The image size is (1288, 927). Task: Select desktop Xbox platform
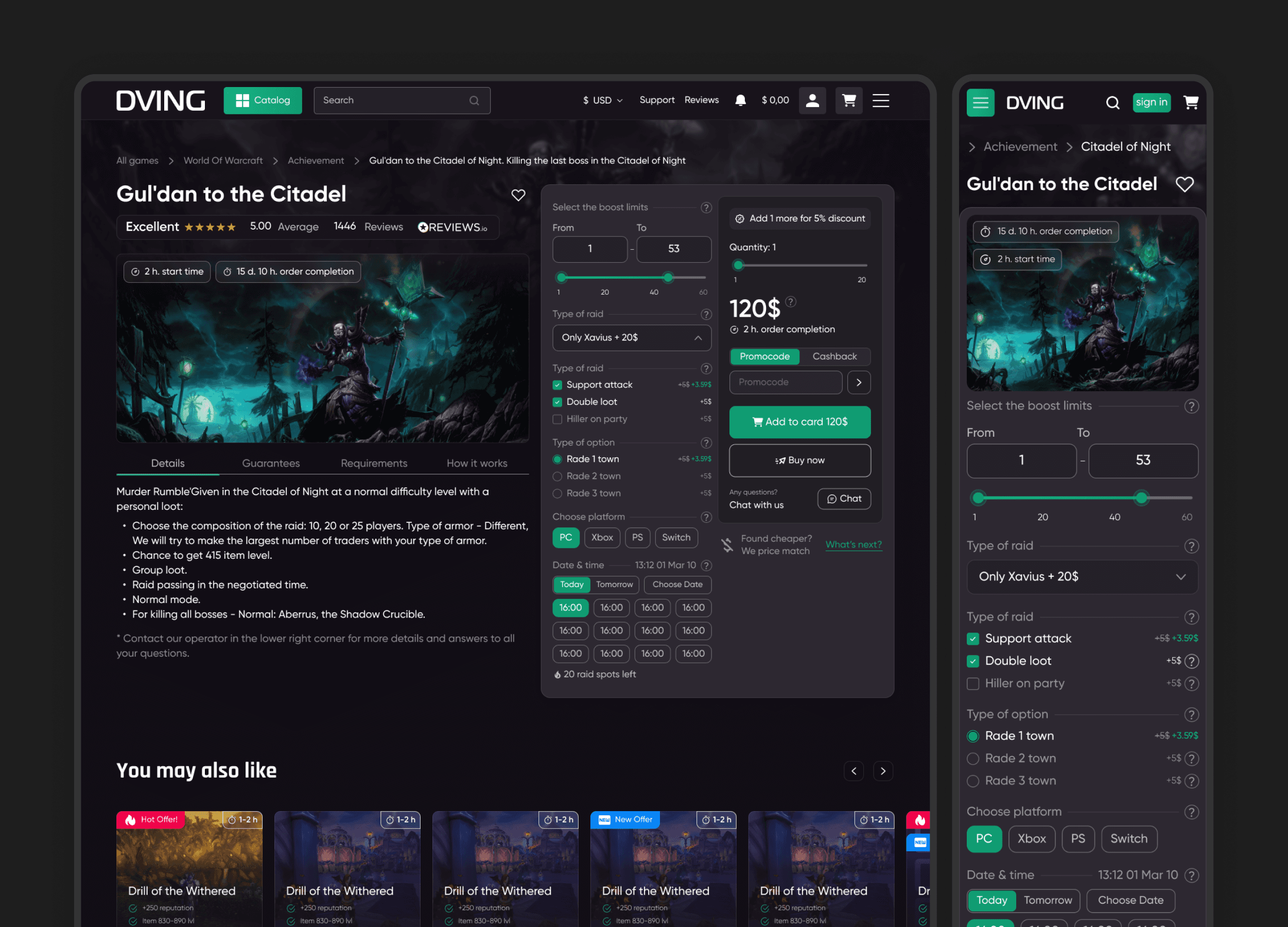click(602, 538)
